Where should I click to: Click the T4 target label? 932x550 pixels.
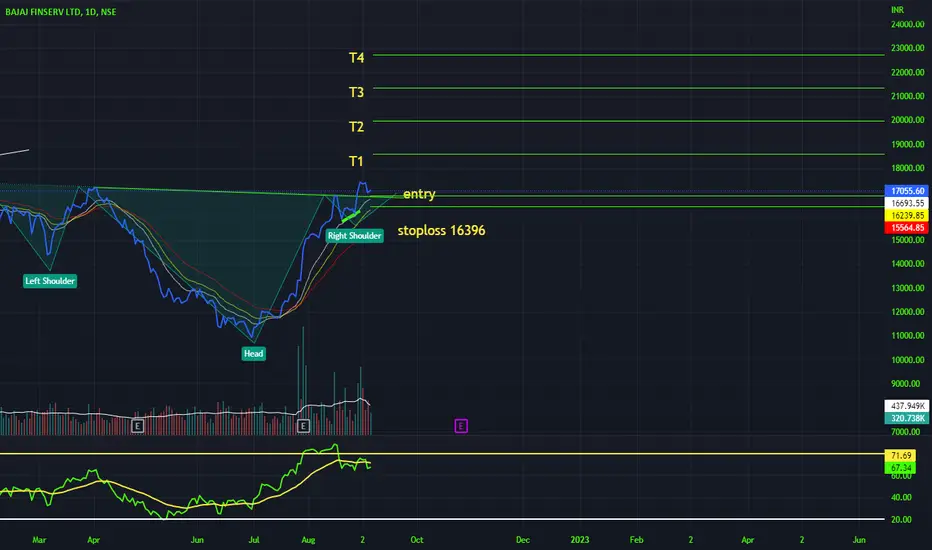[x=356, y=58]
